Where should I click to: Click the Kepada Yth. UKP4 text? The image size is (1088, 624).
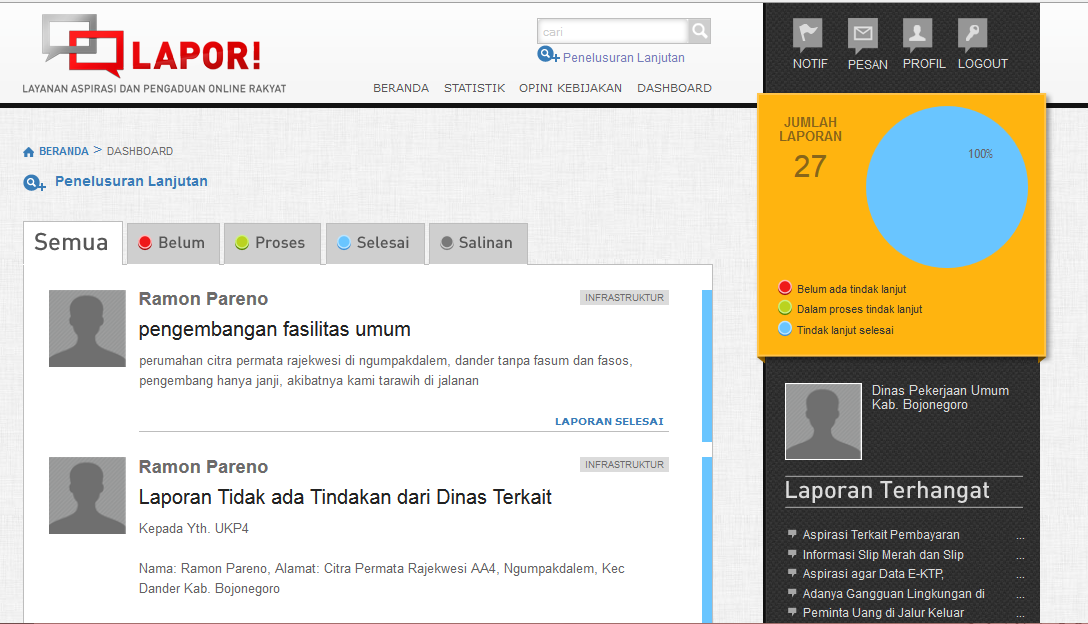click(x=194, y=529)
